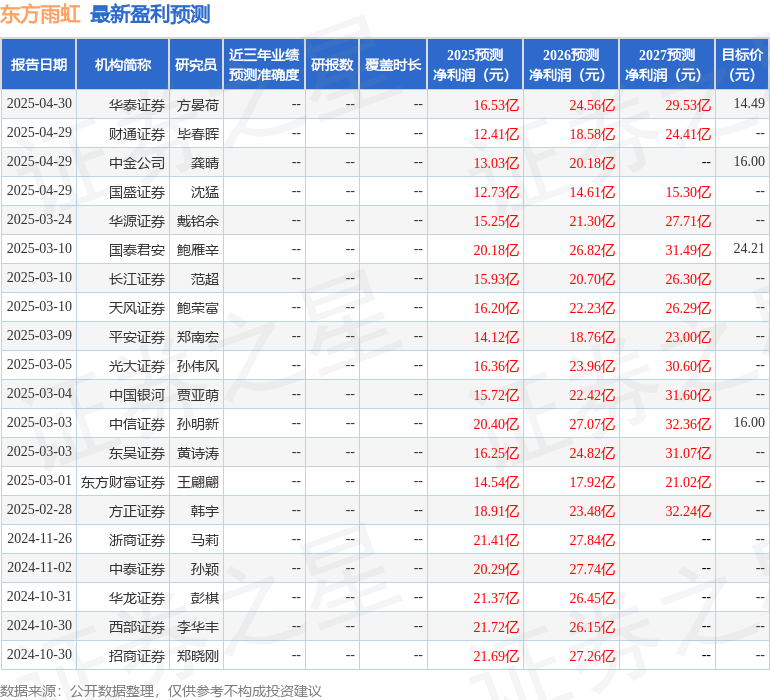Click the 2025-04-30 report date
Viewport: 770px width, 700px height.
[39, 103]
